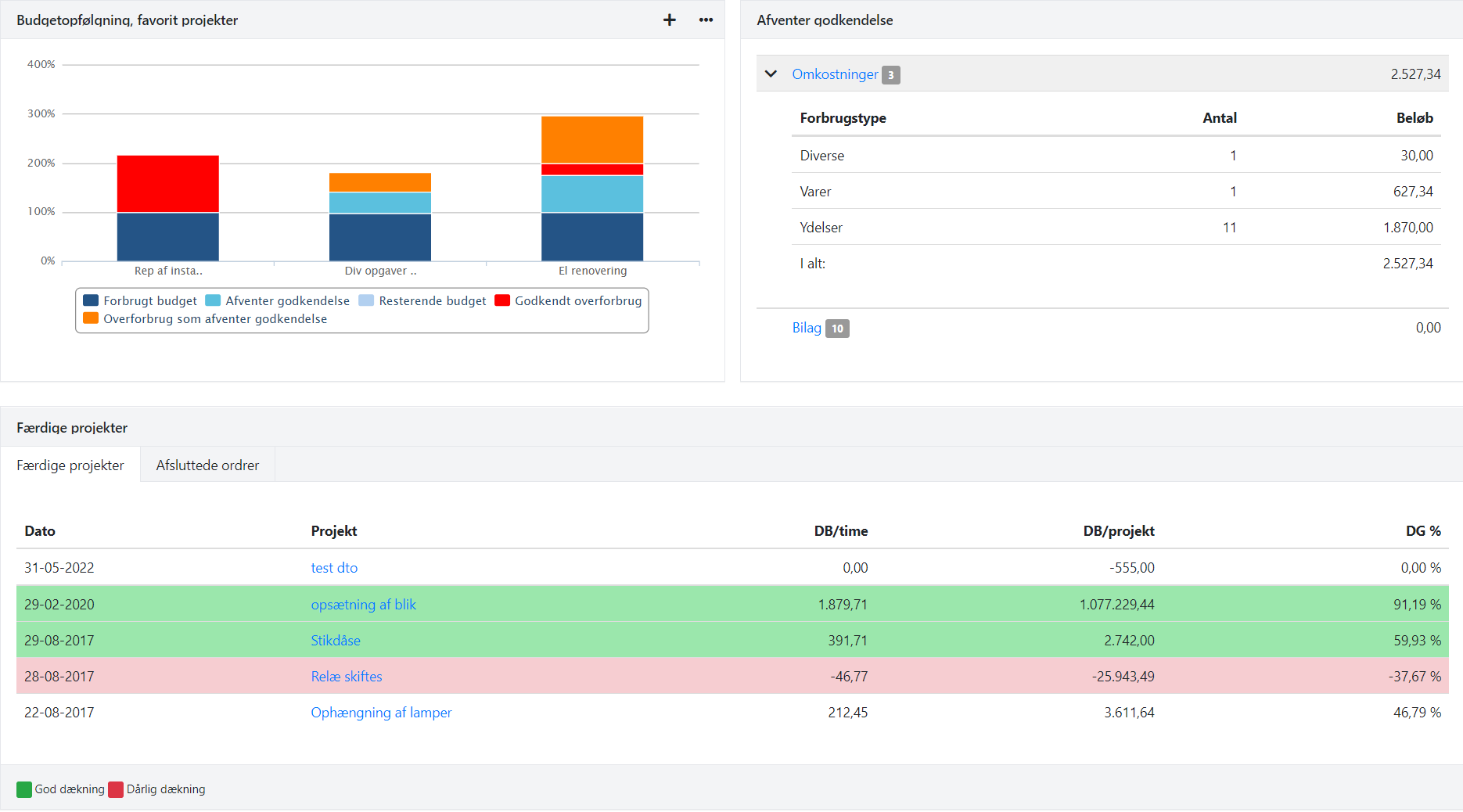Screen dimensions: 1463x812
Task: Open the Ophængning af lamper project
Action: (381, 713)
